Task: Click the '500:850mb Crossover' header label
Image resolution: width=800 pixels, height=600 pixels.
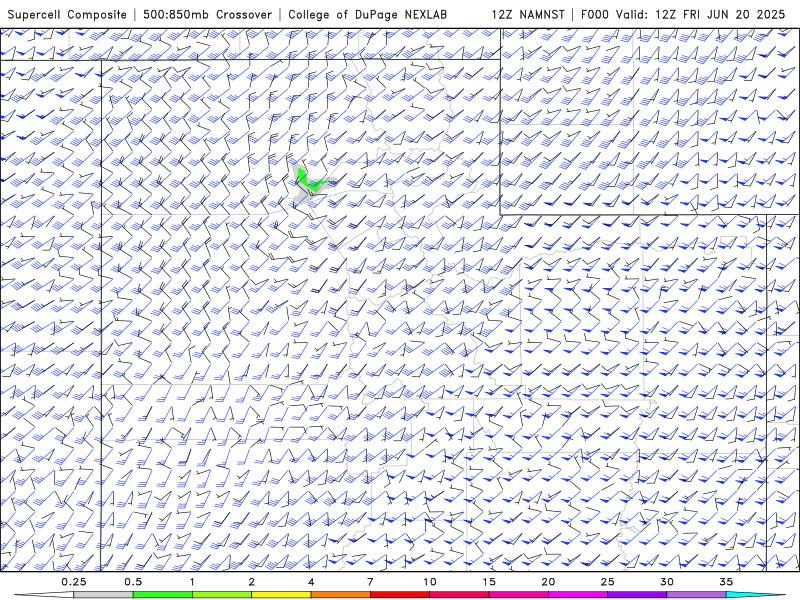Action: click(208, 14)
